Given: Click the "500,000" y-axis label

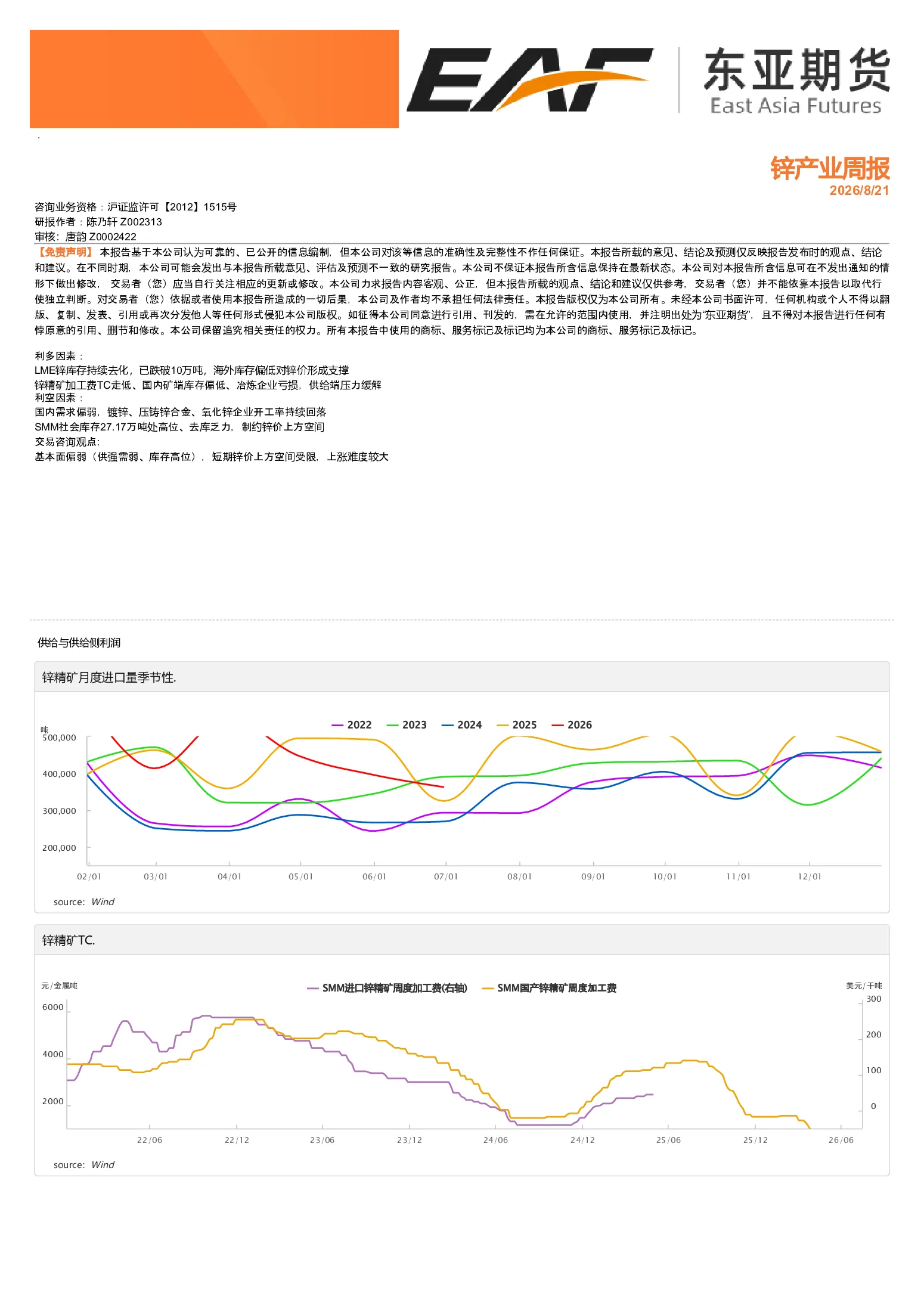Looking at the screenshot, I should (x=59, y=738).
